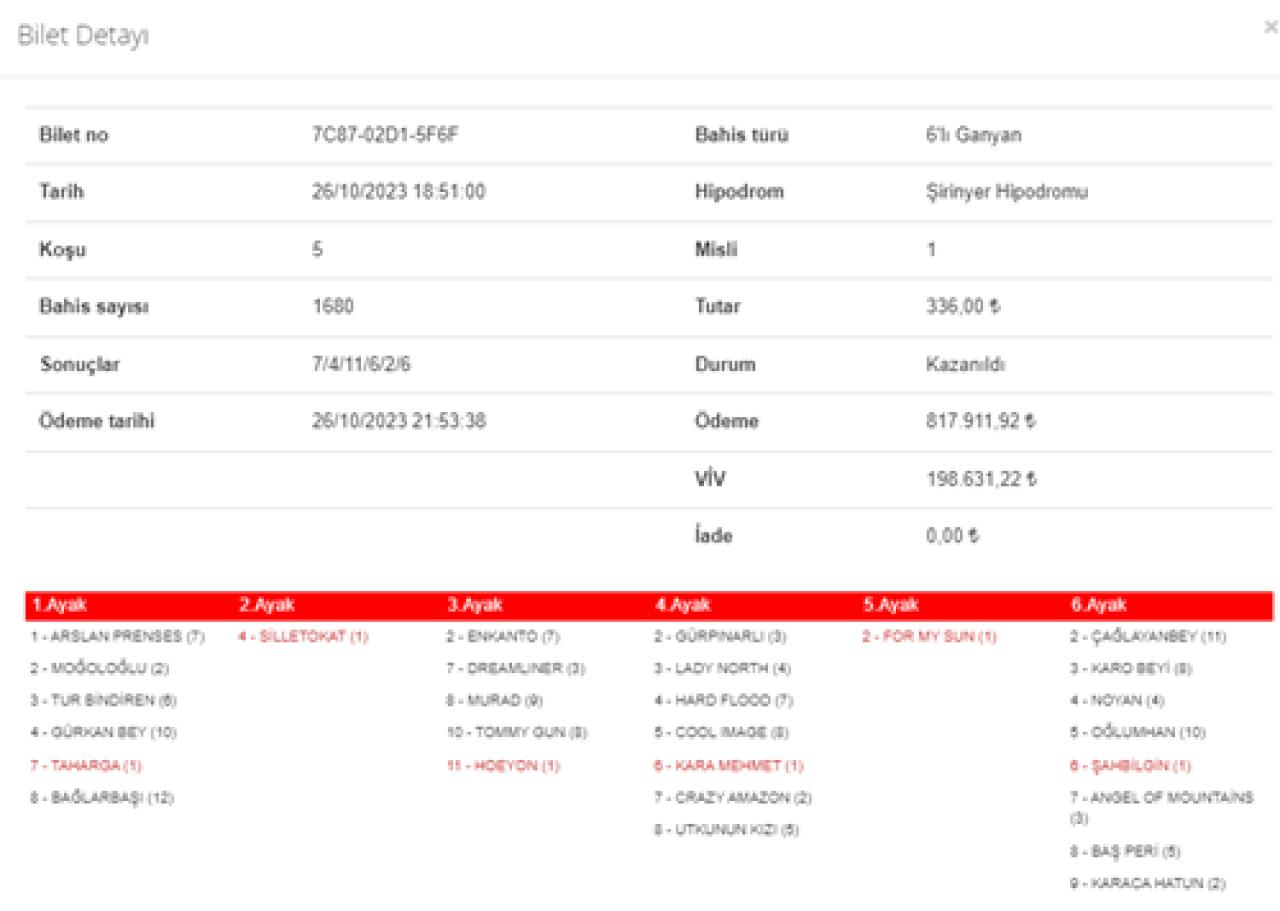Image resolution: width=1280 pixels, height=911 pixels.
Task: Click HOEYON entry in third leg
Action: click(x=503, y=766)
